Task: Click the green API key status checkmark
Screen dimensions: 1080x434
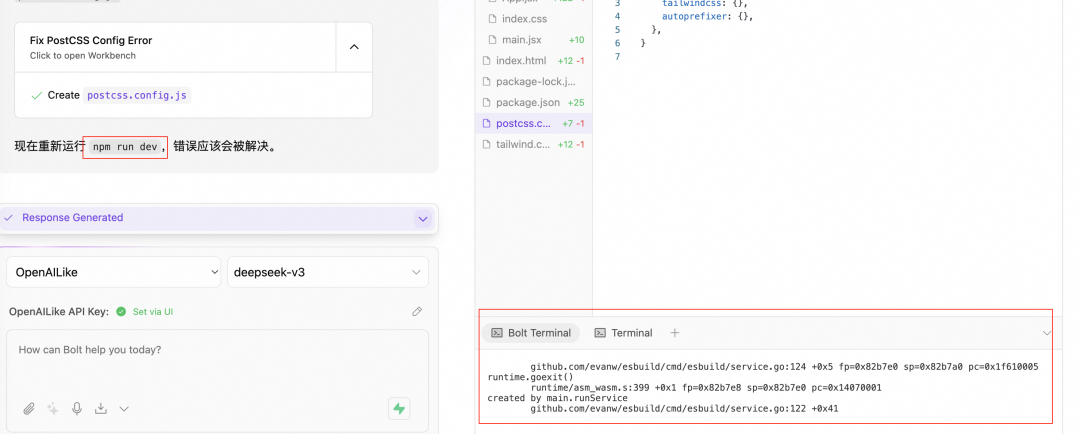Action: click(x=121, y=311)
